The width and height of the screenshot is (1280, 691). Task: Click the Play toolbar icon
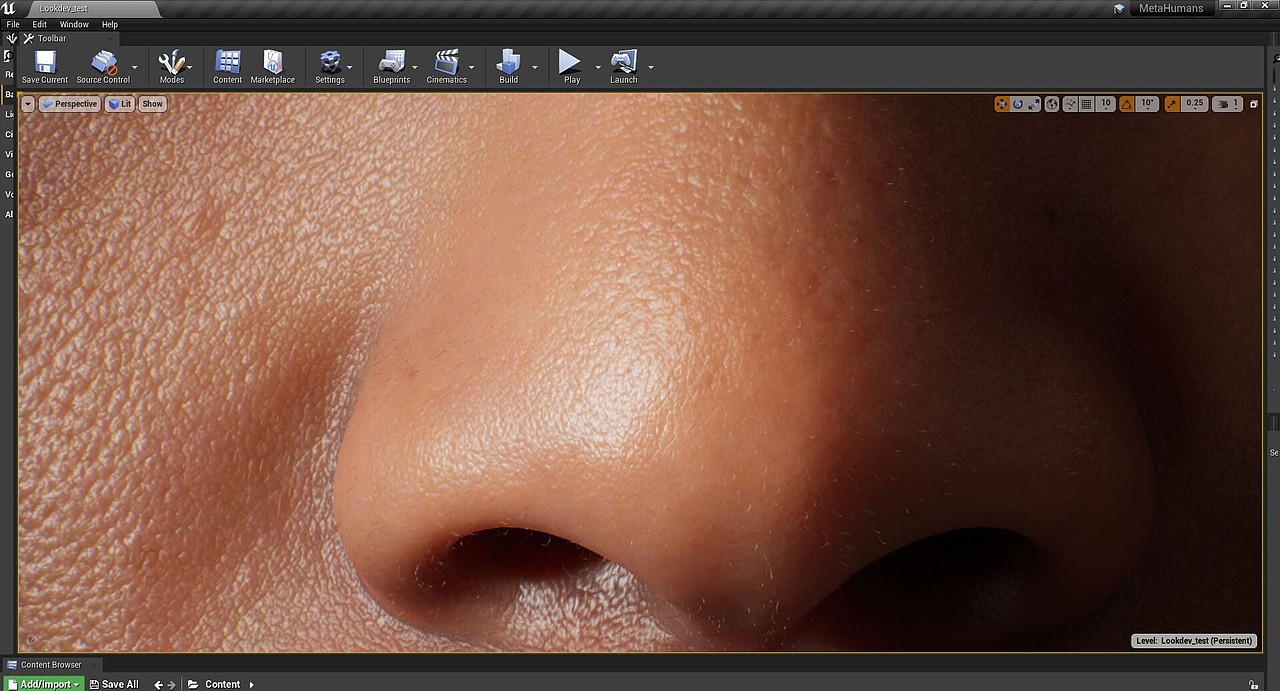[571, 67]
